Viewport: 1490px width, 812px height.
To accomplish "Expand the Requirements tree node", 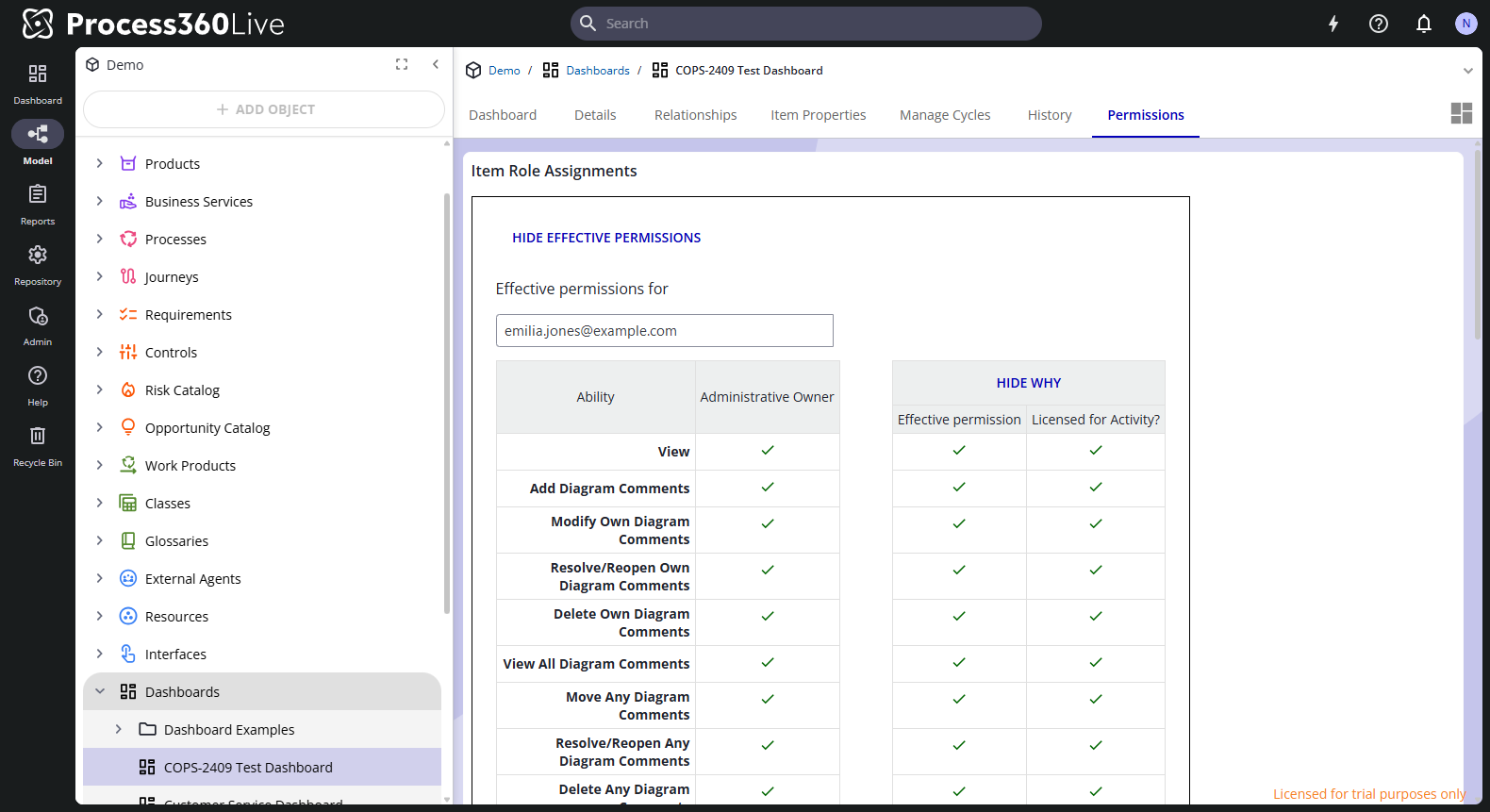I will pos(100,314).
